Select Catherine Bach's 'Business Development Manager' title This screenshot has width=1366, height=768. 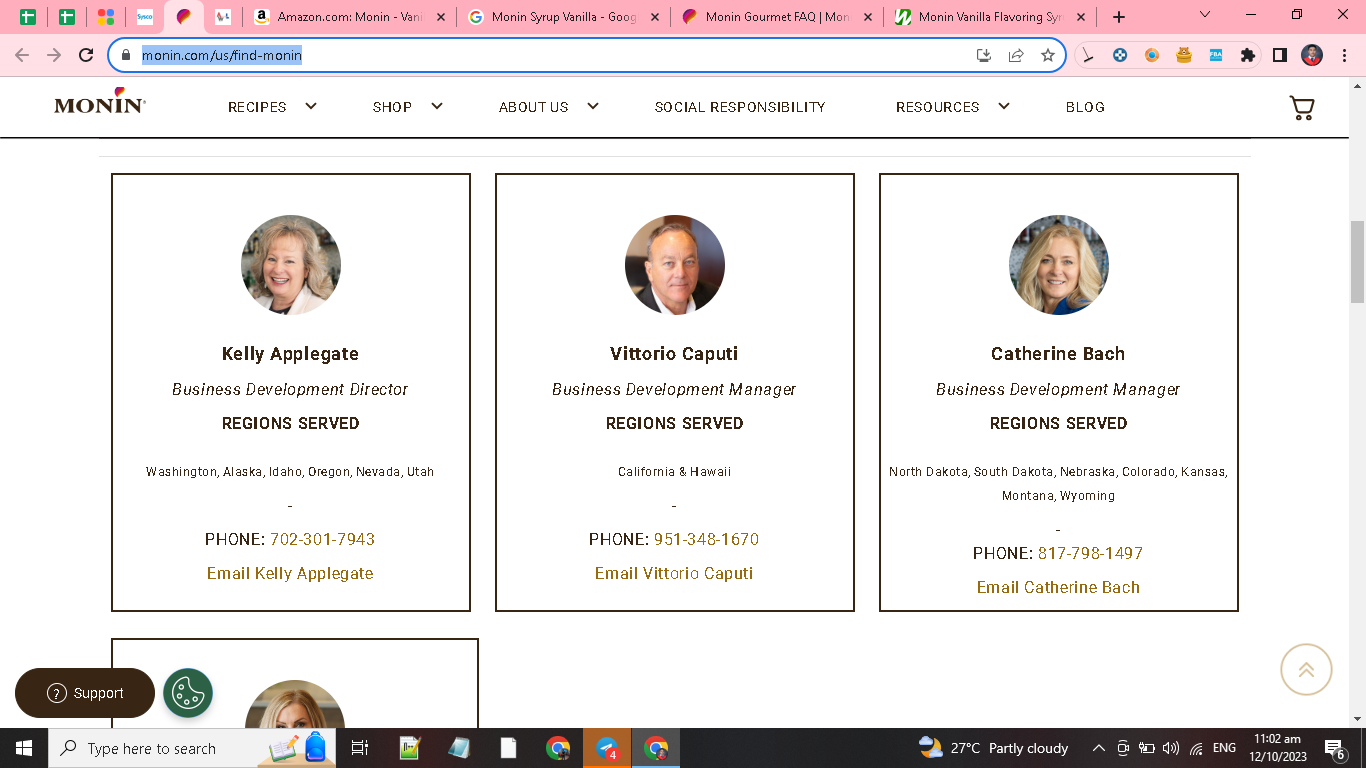tap(1058, 389)
